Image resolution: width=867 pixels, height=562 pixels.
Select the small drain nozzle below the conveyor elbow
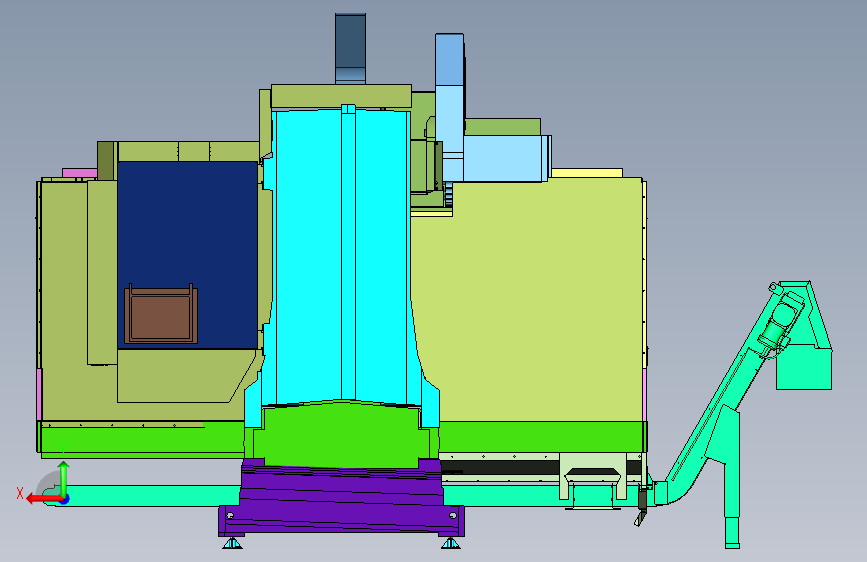[x=641, y=507]
